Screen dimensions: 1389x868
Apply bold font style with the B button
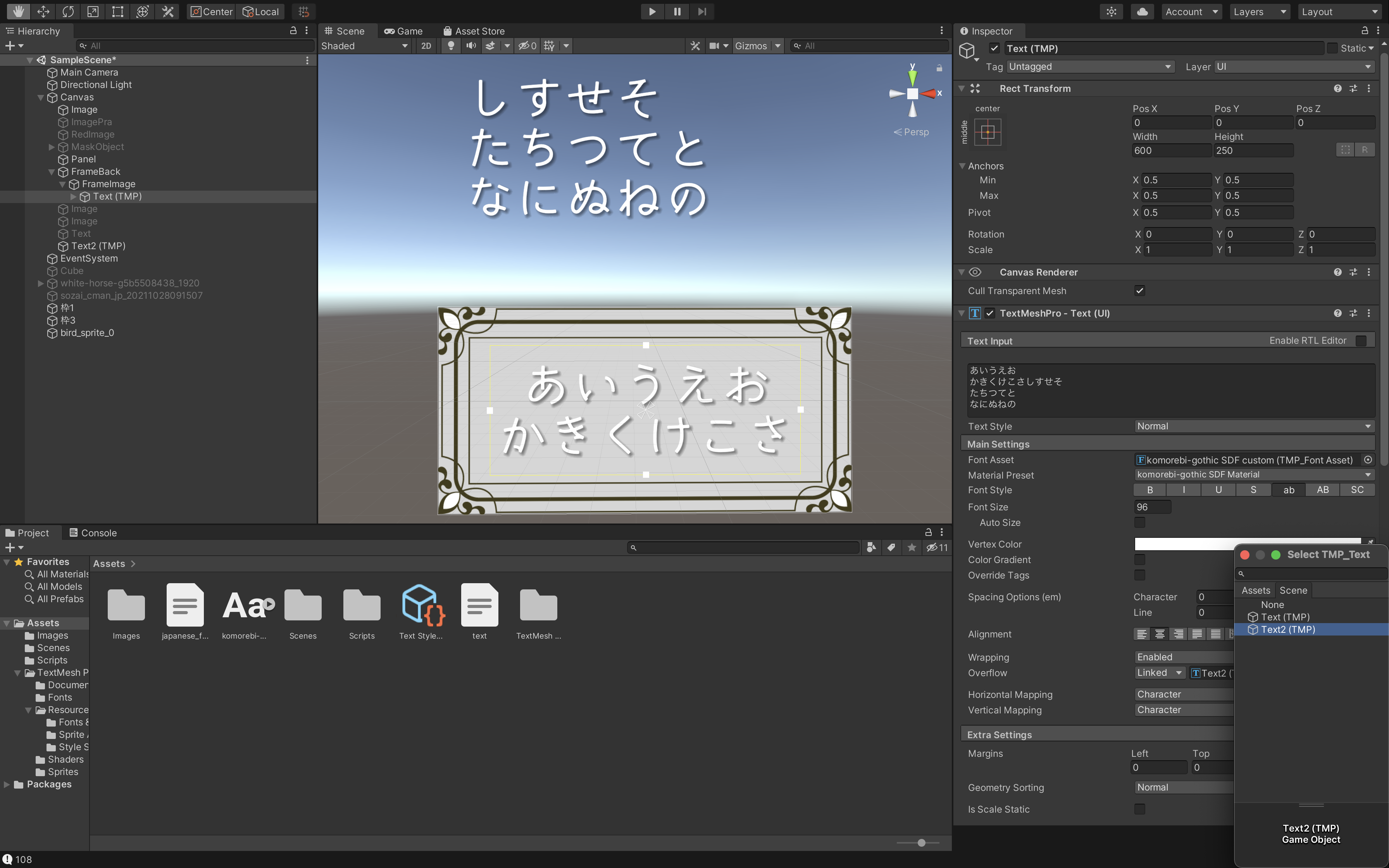tap(1149, 490)
